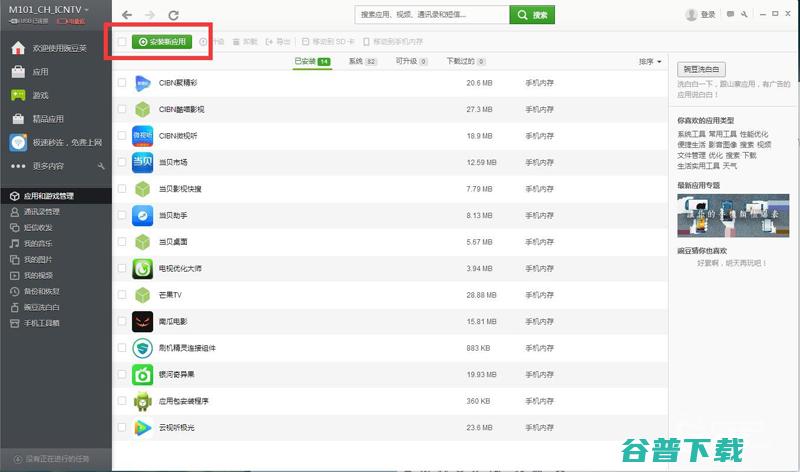Click the home icon for 欢迎使用豌豆荚

tap(18, 49)
